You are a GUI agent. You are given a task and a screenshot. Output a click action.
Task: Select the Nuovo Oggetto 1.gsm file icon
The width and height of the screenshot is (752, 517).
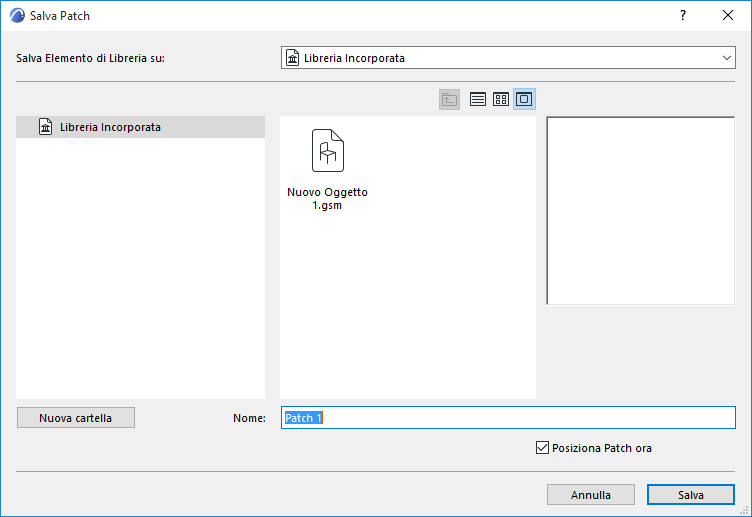coord(328,150)
